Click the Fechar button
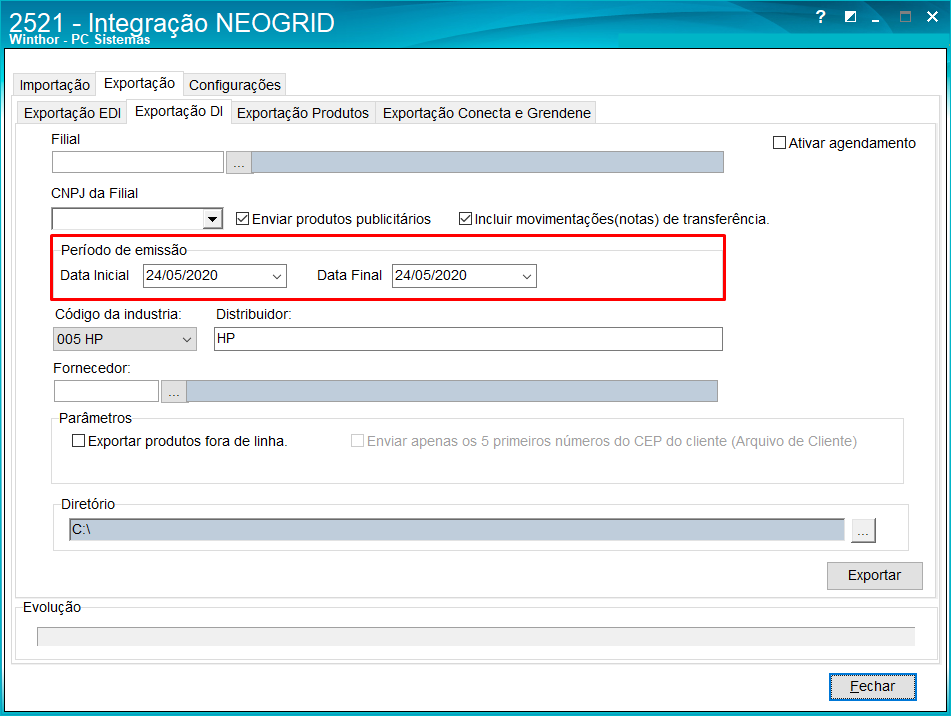Screen dimensions: 951x716 click(872, 686)
